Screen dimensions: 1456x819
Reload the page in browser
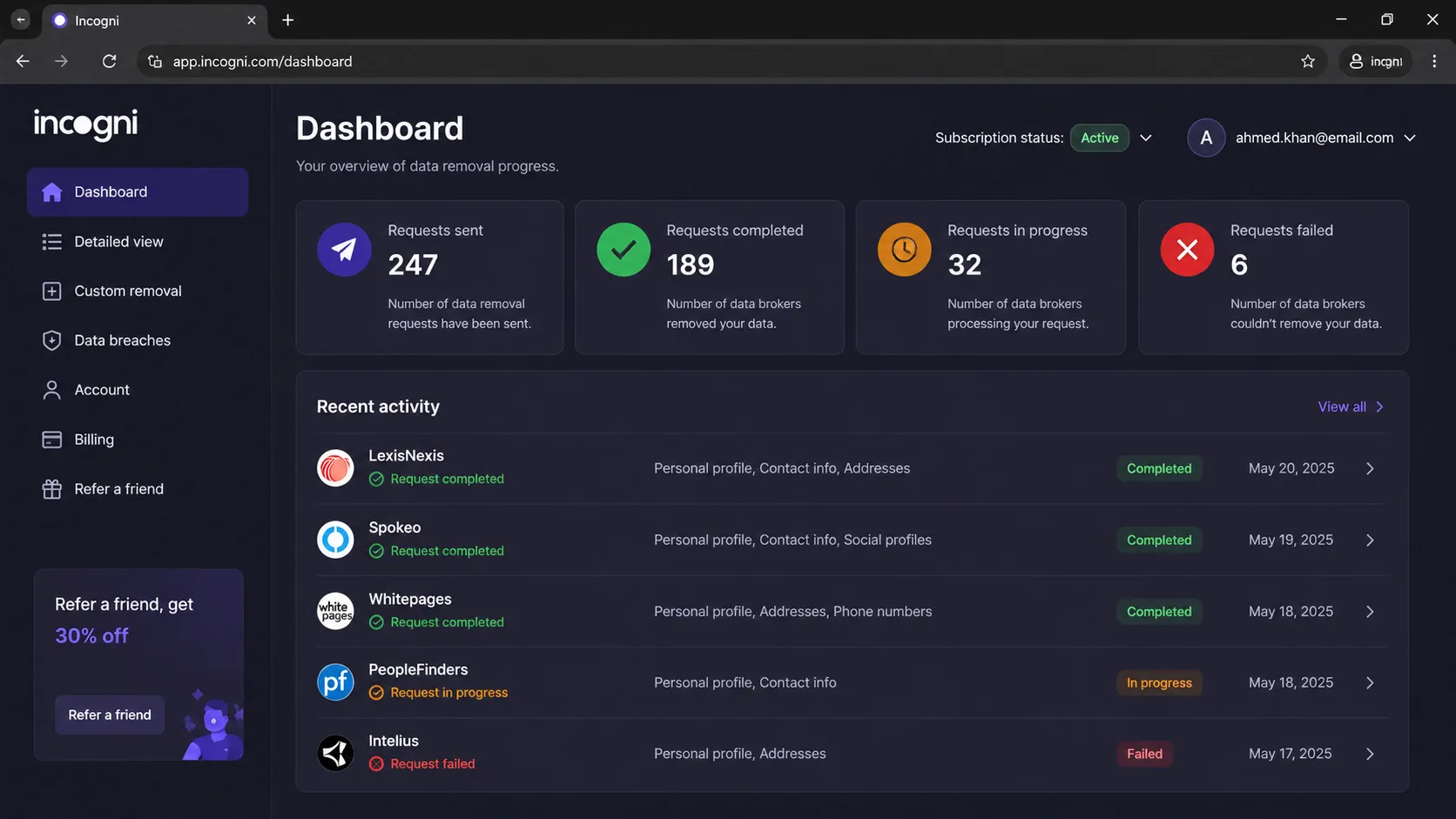coord(109,61)
